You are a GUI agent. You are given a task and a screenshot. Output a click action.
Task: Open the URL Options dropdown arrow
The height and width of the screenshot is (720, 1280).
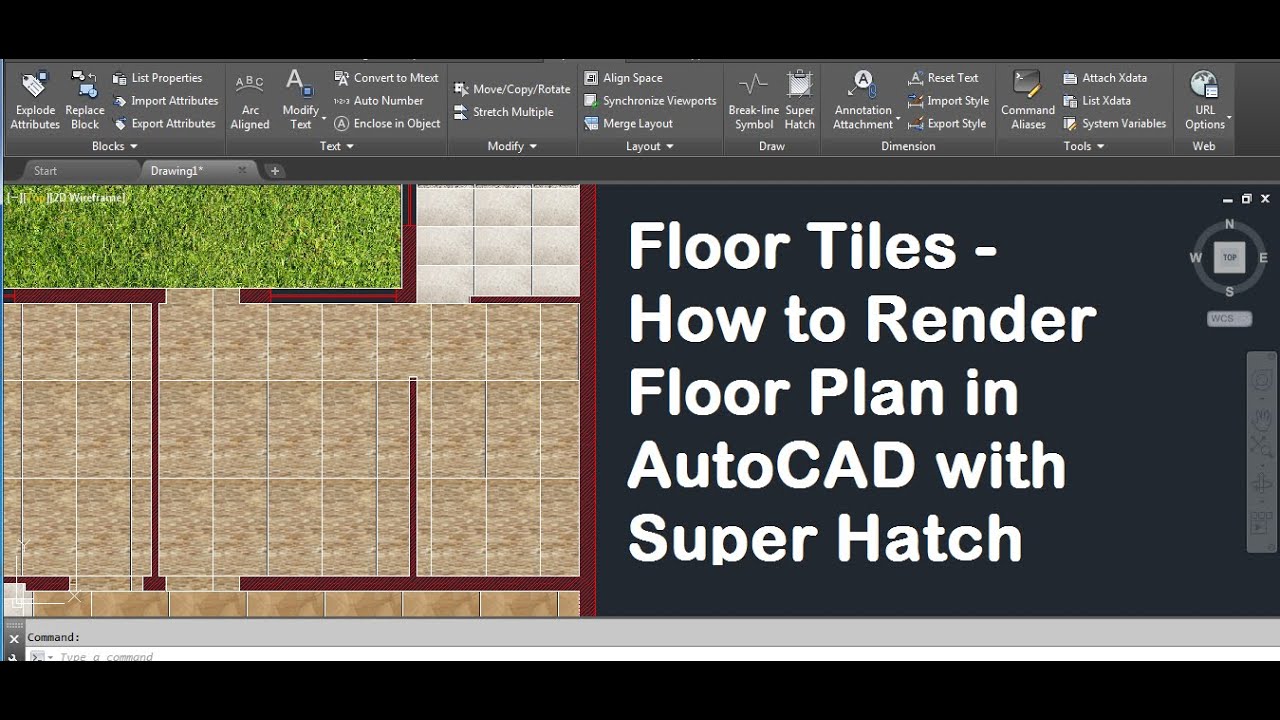pyautogui.click(x=1229, y=120)
